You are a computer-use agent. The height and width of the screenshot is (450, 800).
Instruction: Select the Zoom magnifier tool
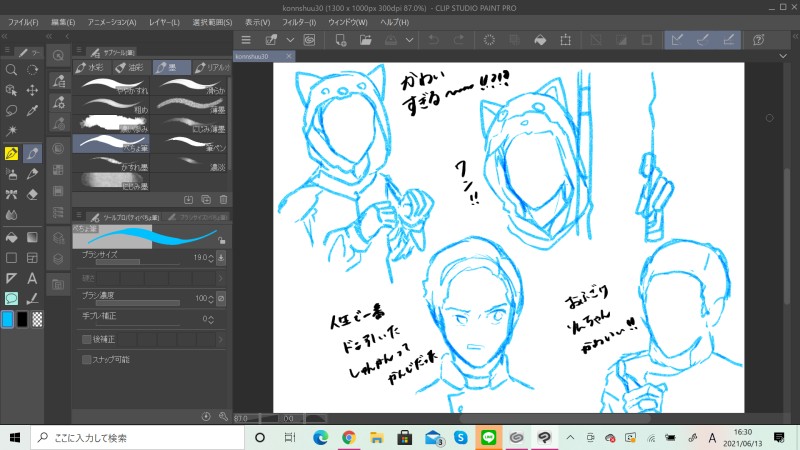tap(11, 70)
